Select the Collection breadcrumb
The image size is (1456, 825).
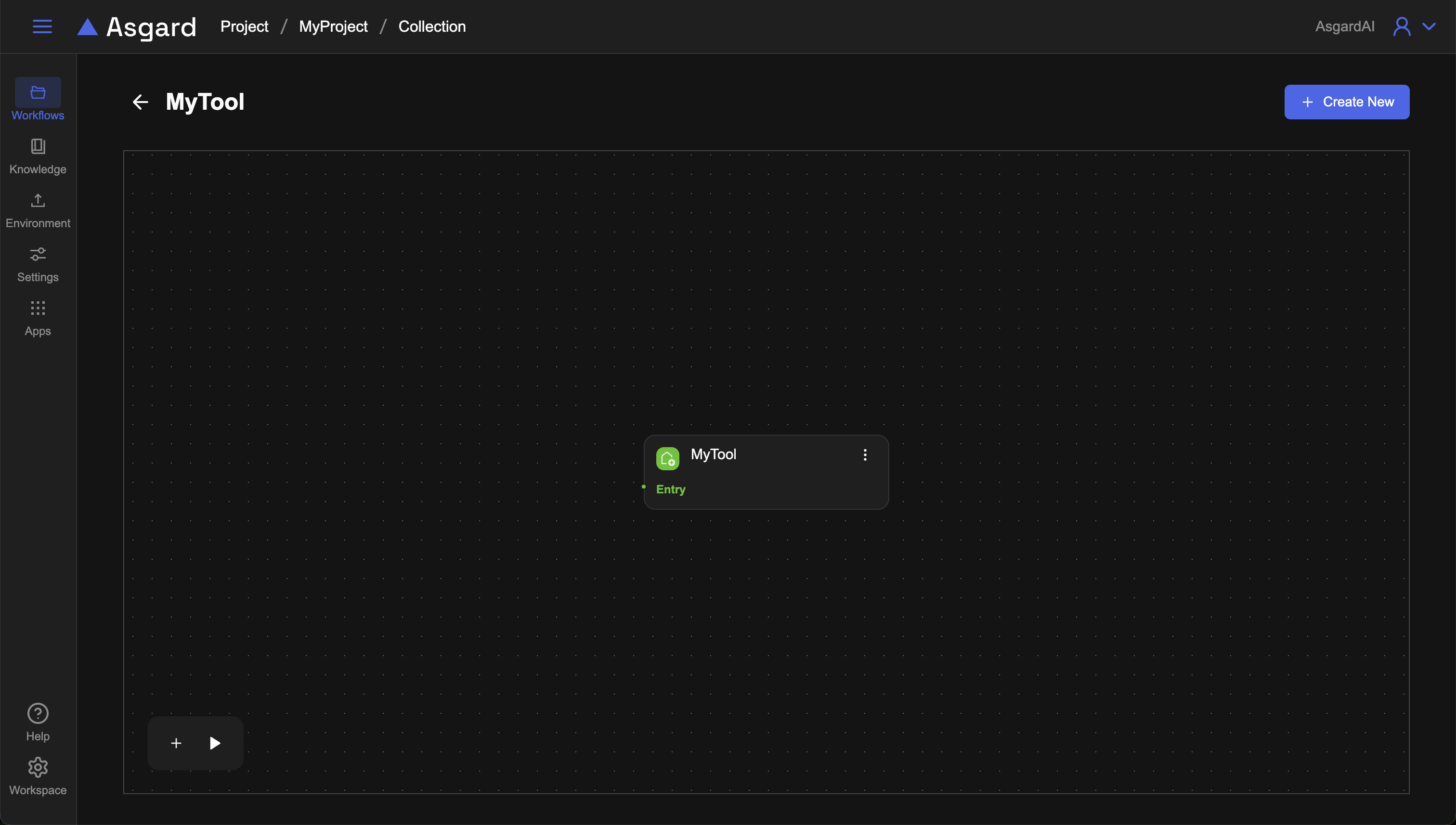(432, 26)
